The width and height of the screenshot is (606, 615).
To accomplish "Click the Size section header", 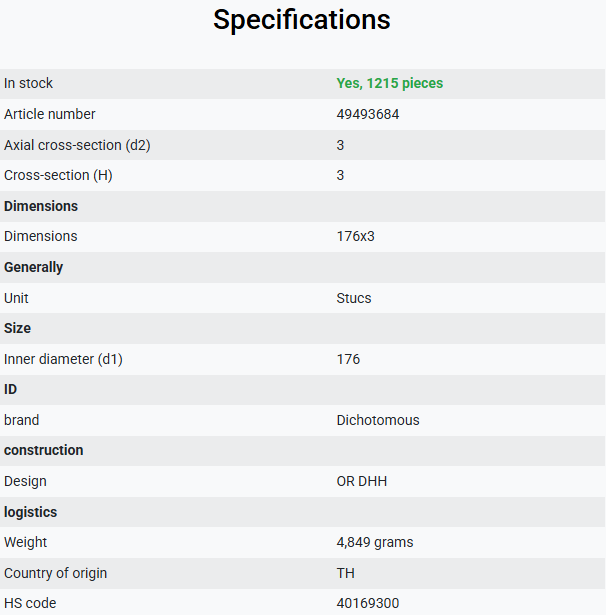I will pos(17,328).
